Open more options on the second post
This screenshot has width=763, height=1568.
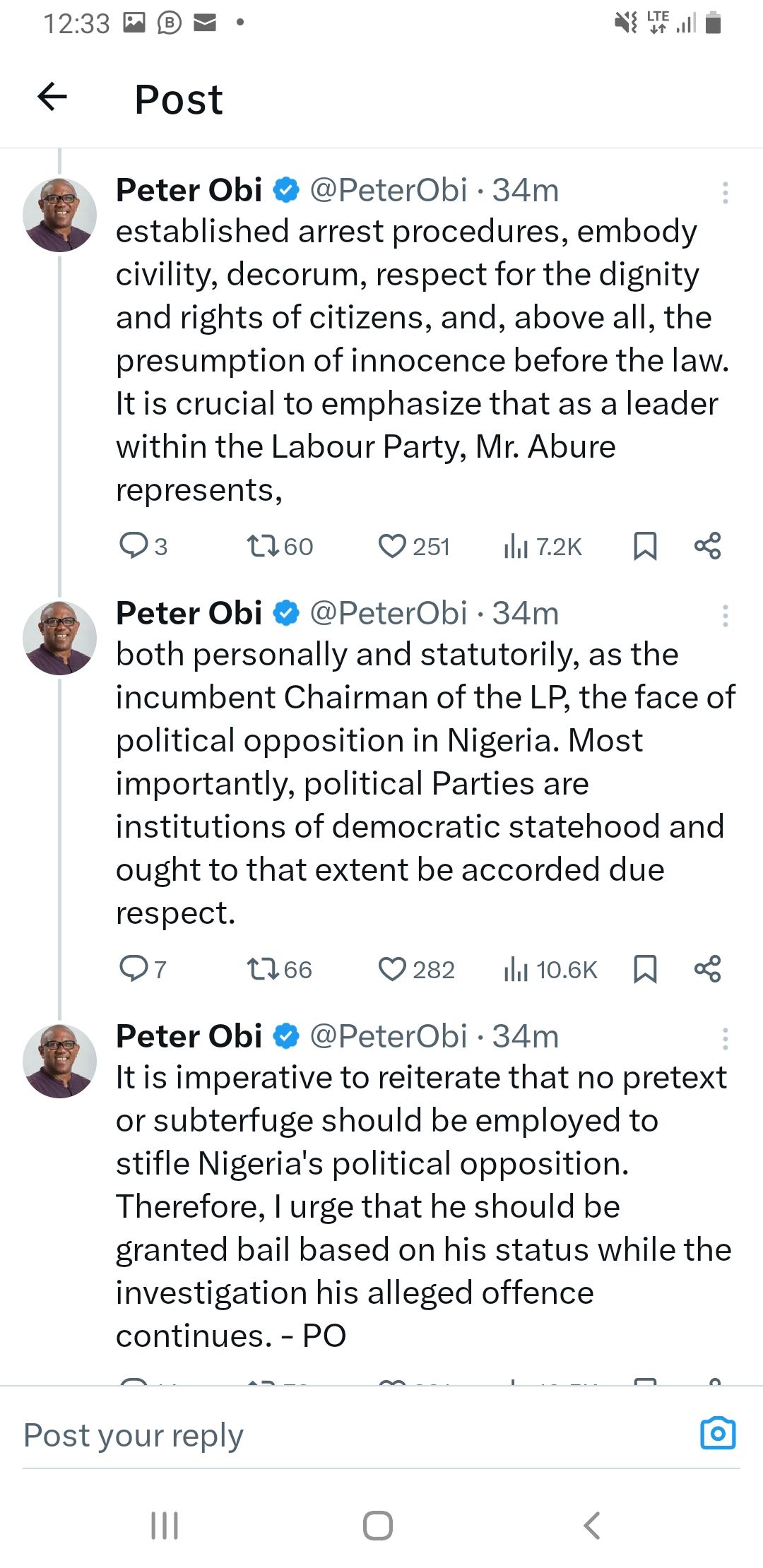725,616
